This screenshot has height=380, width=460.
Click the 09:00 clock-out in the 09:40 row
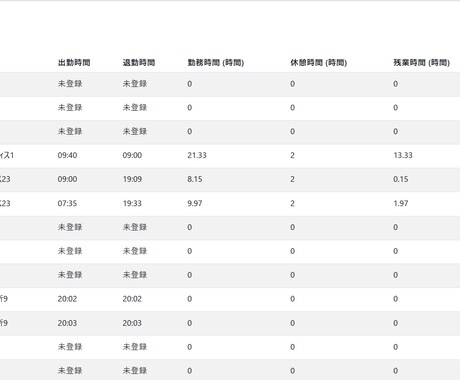[x=132, y=155]
